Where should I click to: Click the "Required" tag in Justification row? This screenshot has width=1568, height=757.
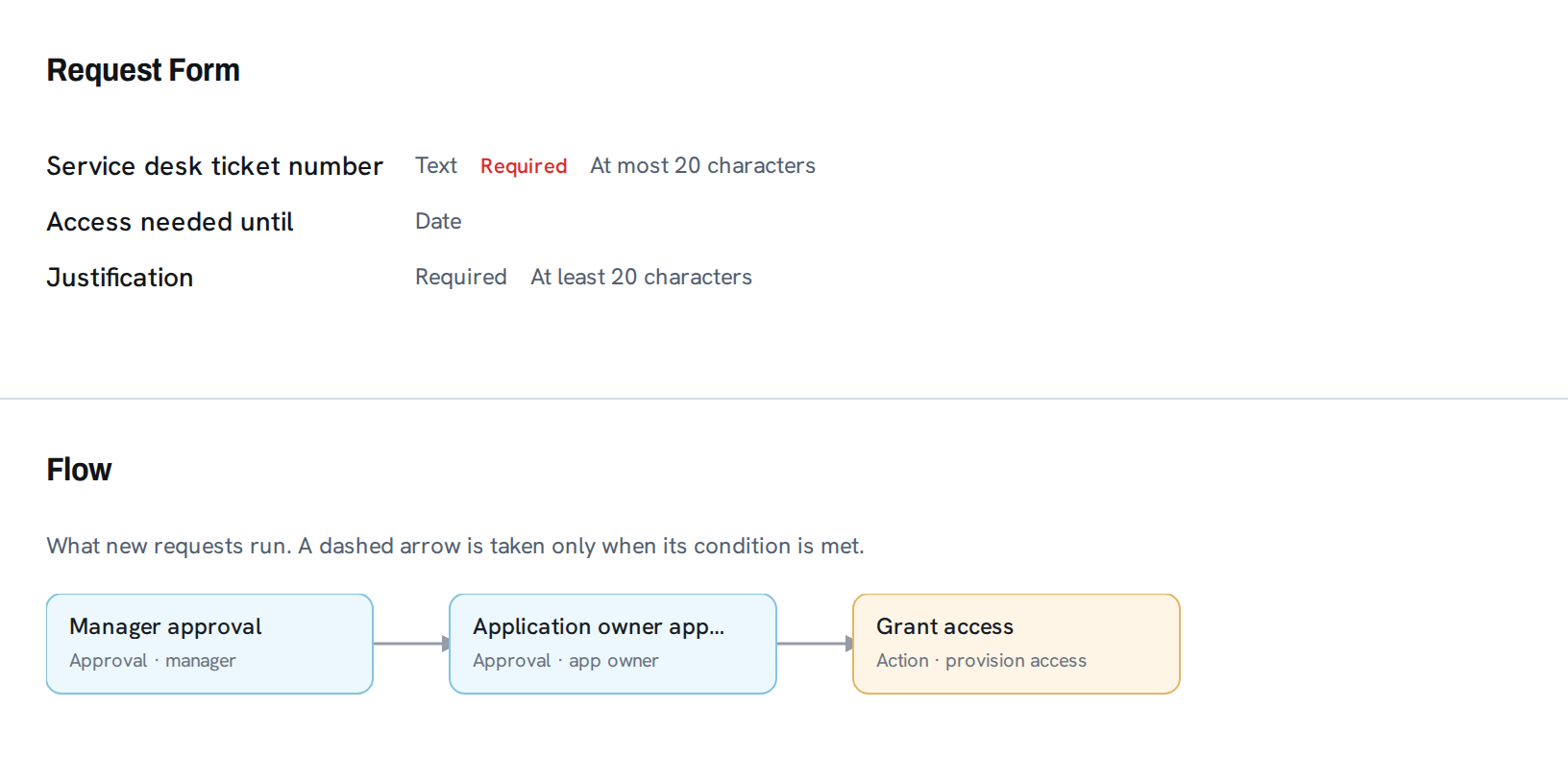click(x=461, y=277)
